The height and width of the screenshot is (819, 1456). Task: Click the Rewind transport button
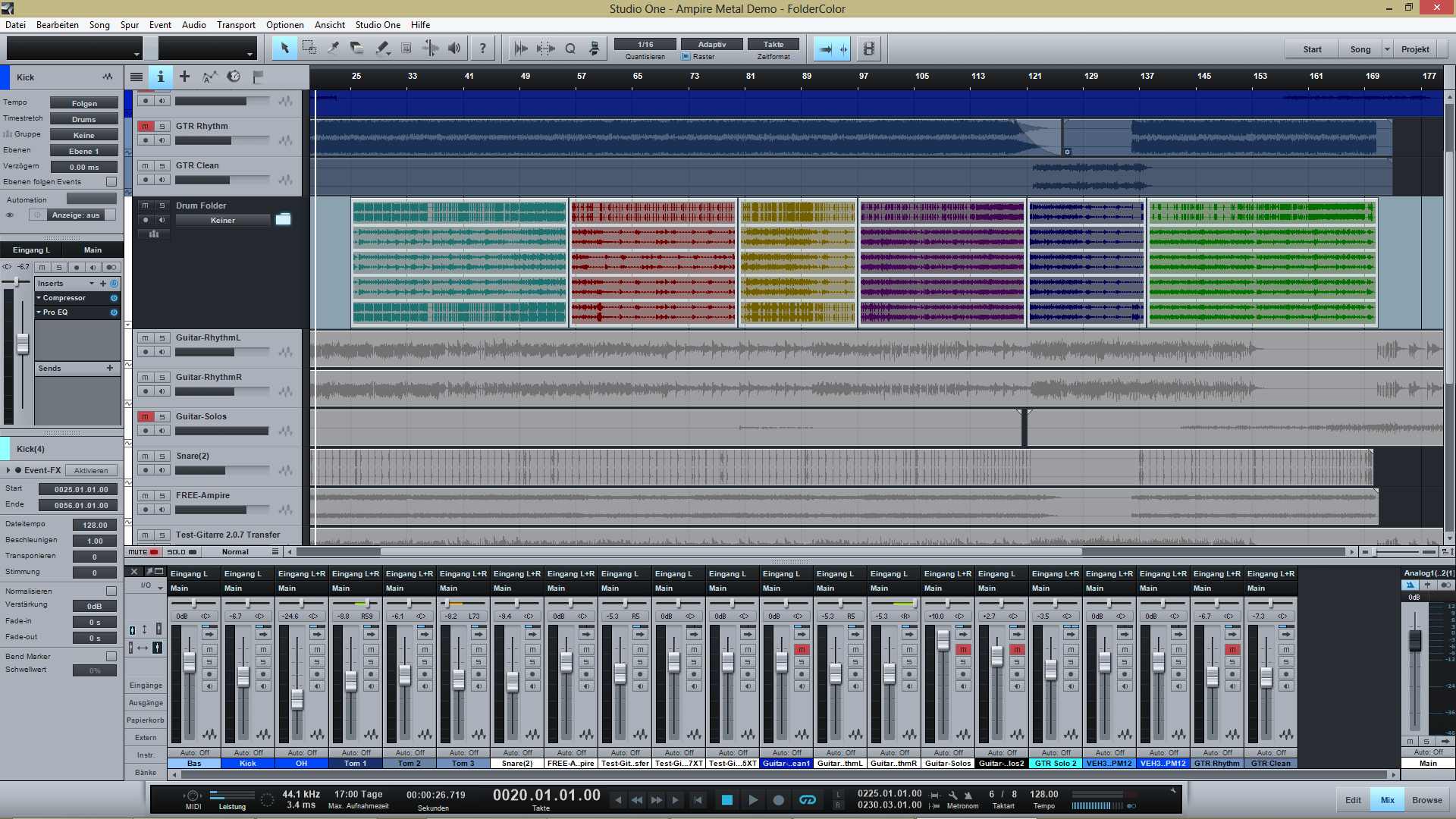point(637,799)
